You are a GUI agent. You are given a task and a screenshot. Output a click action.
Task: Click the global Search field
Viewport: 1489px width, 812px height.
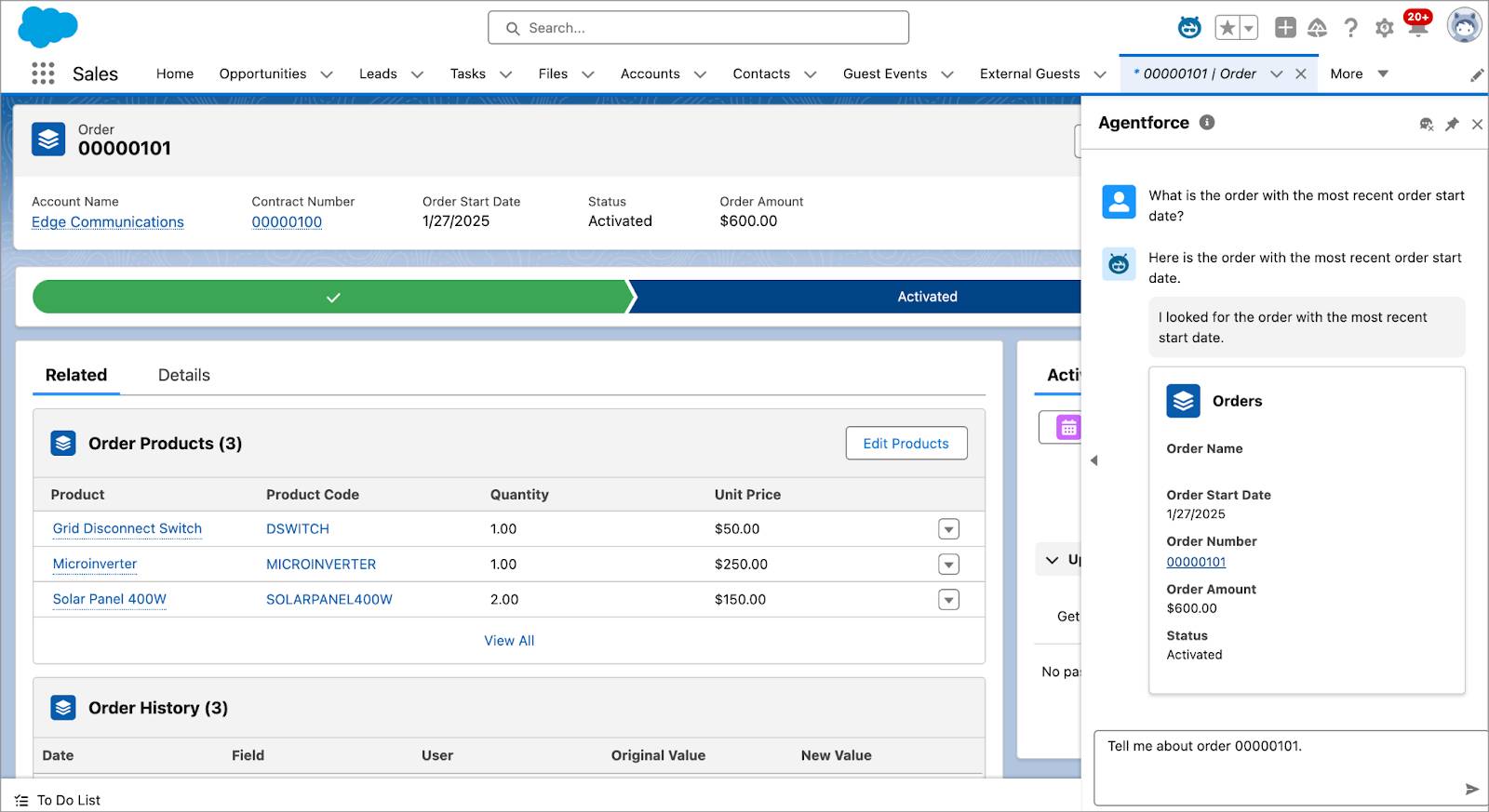tap(698, 28)
